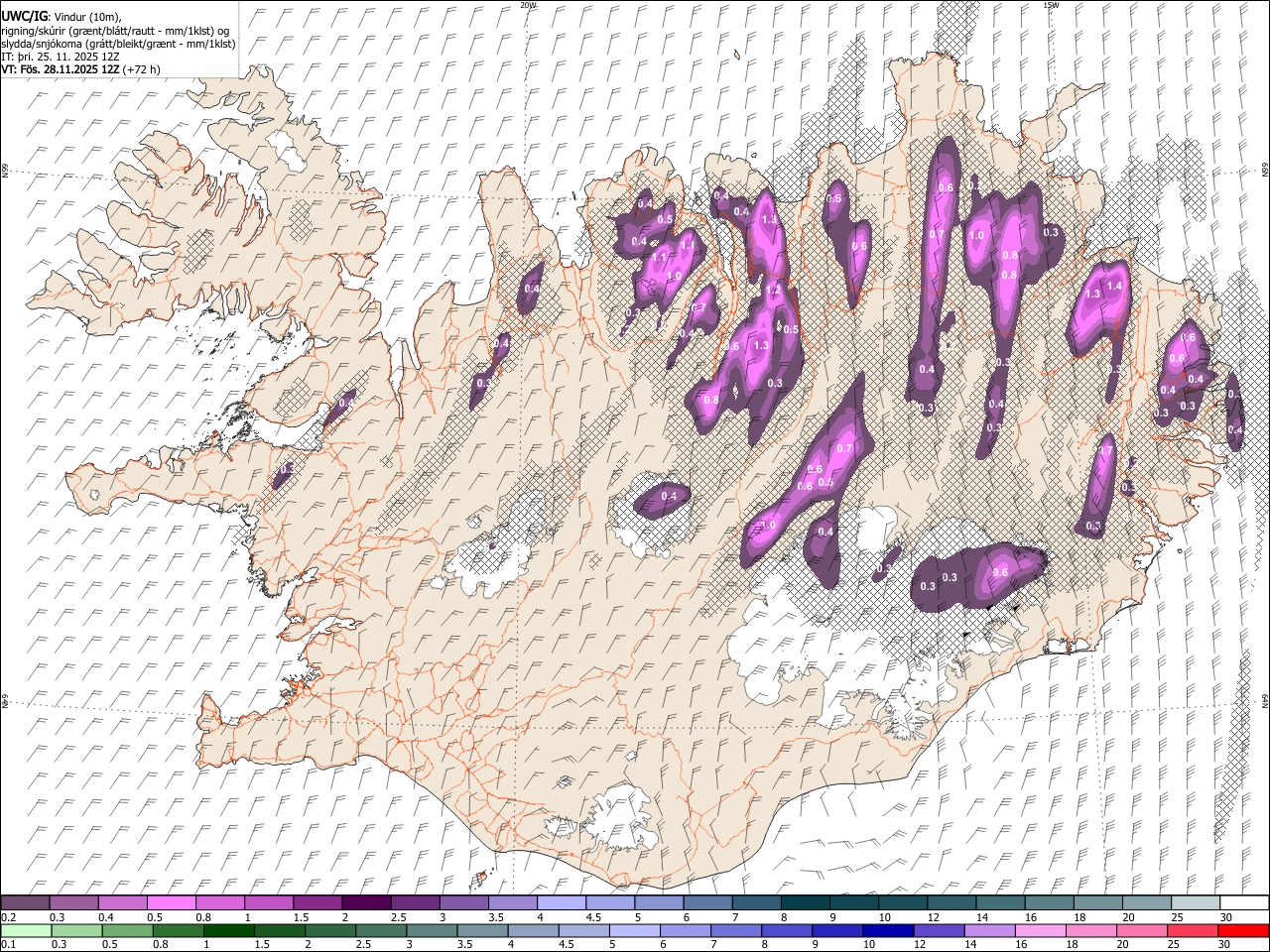Image resolution: width=1270 pixels, height=952 pixels.
Task: Click the lavender 4 snow legend swatch
Action: click(x=561, y=902)
